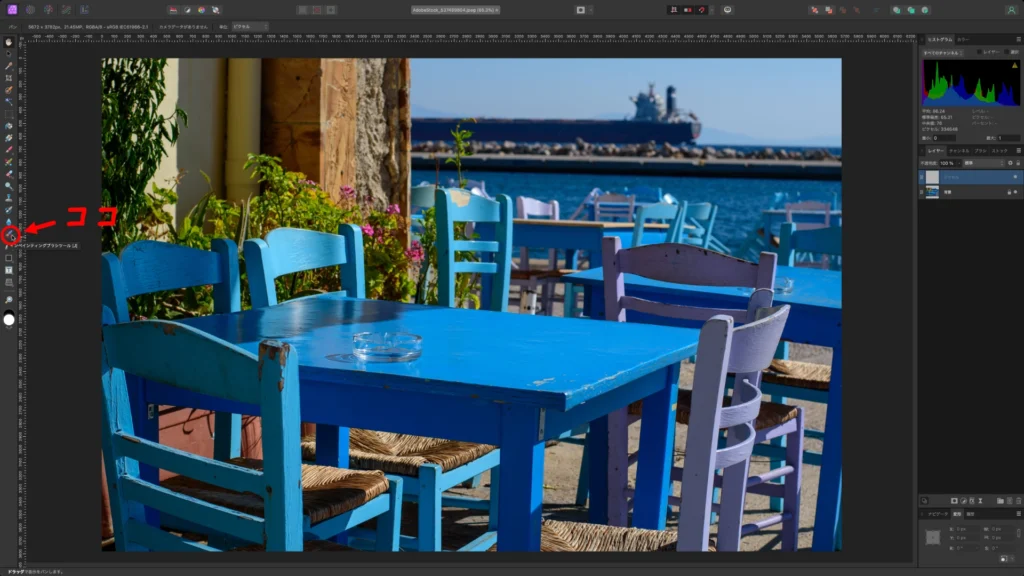Click the layer opacity 100 % field
Screen dimensions: 1024x576
click(947, 162)
